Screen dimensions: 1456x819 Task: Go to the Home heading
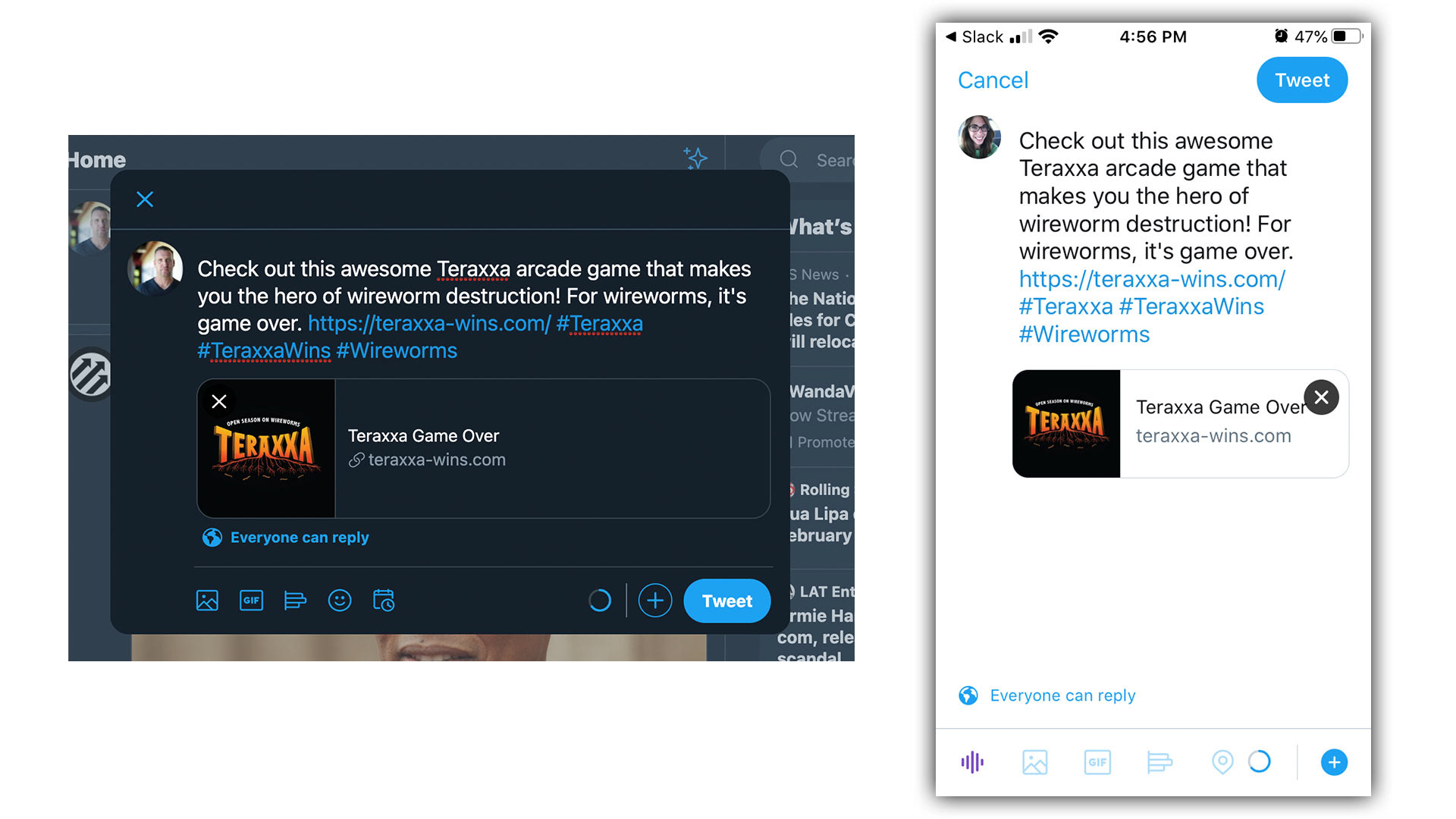97,160
